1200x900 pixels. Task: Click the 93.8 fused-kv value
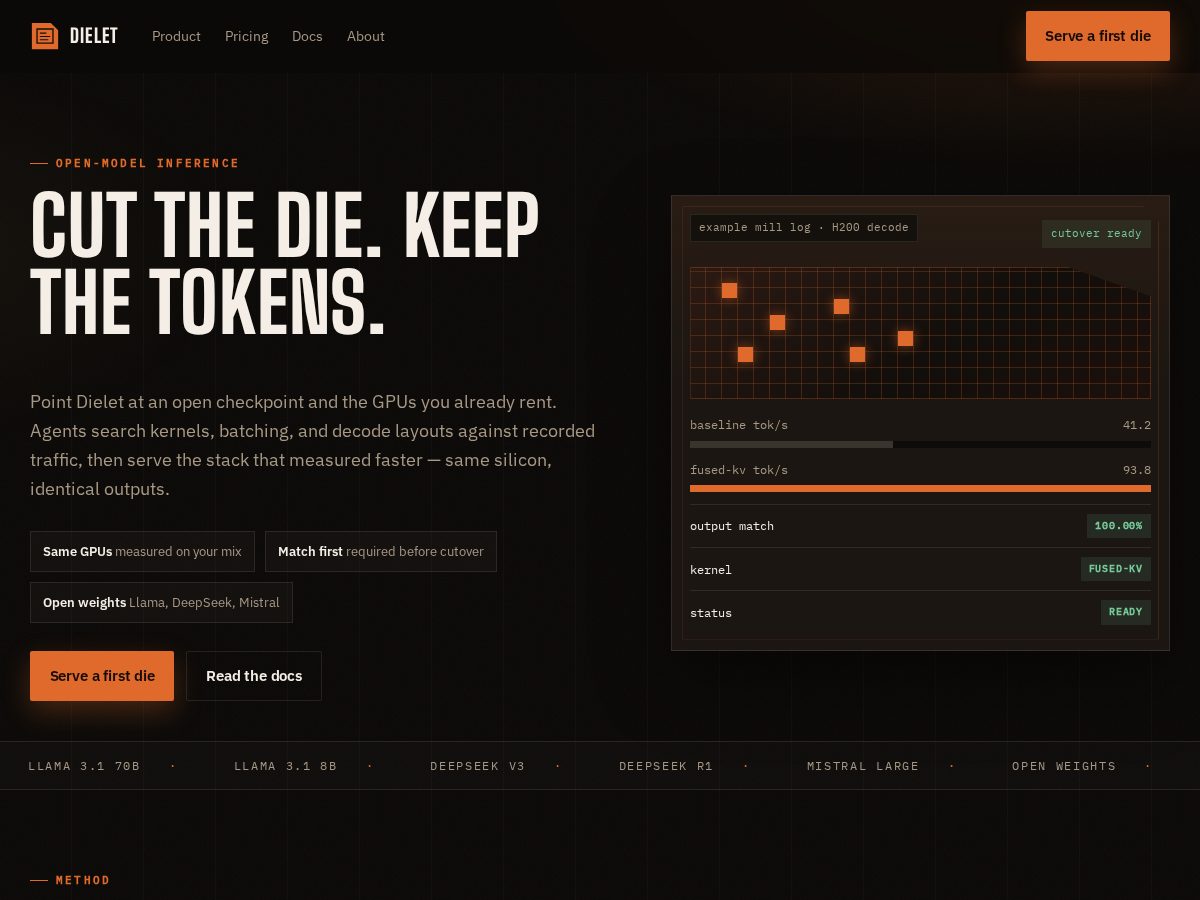pos(1137,470)
